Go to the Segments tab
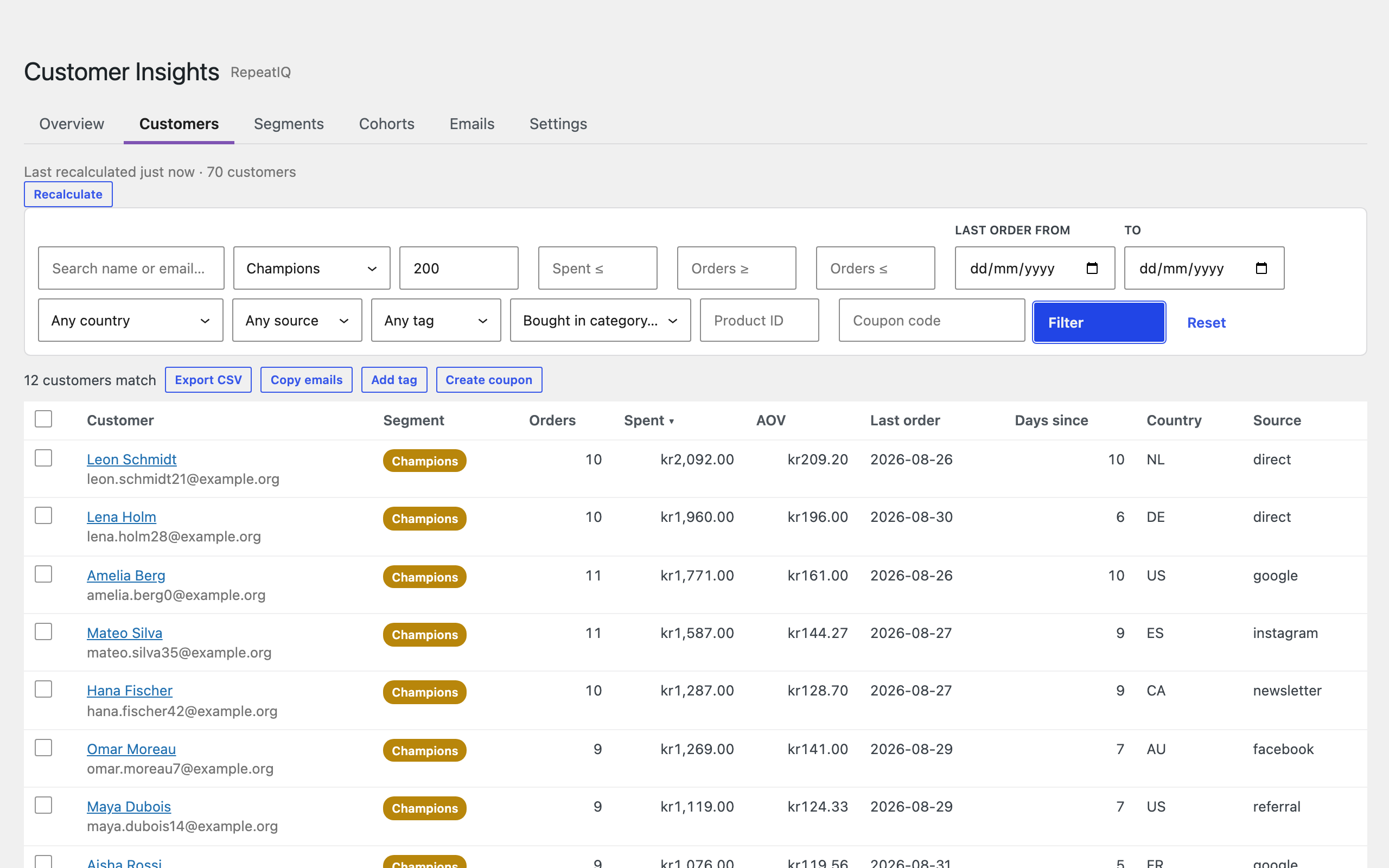This screenshot has width=1389, height=868. click(x=289, y=124)
